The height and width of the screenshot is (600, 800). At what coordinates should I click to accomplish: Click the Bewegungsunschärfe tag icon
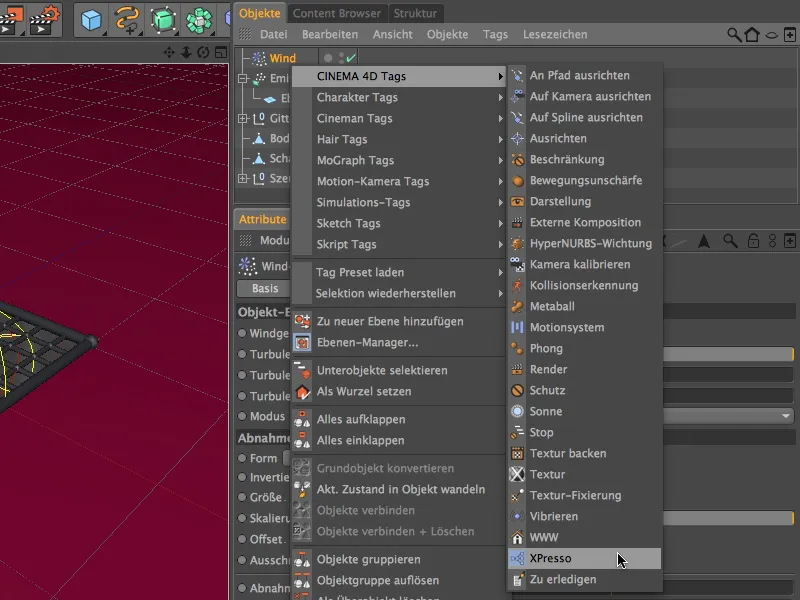click(x=517, y=181)
